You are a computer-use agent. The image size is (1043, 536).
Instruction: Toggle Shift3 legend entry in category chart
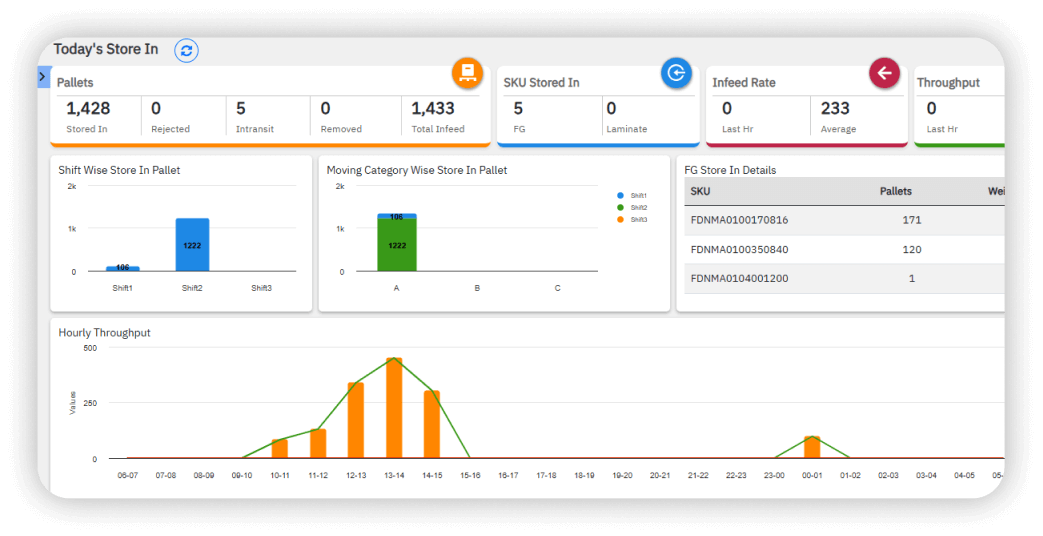[632, 219]
